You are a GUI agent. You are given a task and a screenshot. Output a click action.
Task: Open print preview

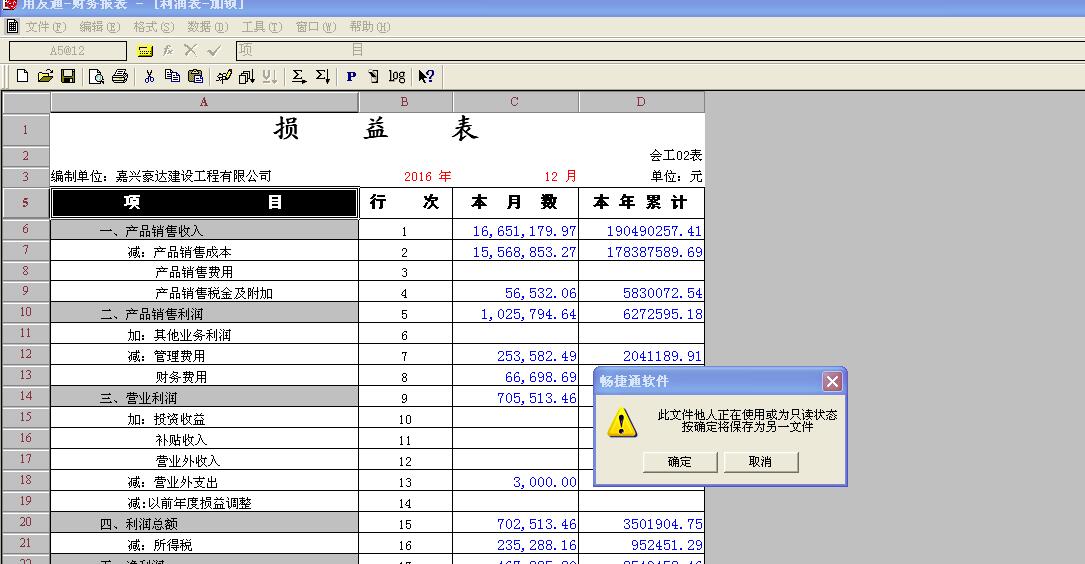(97, 76)
